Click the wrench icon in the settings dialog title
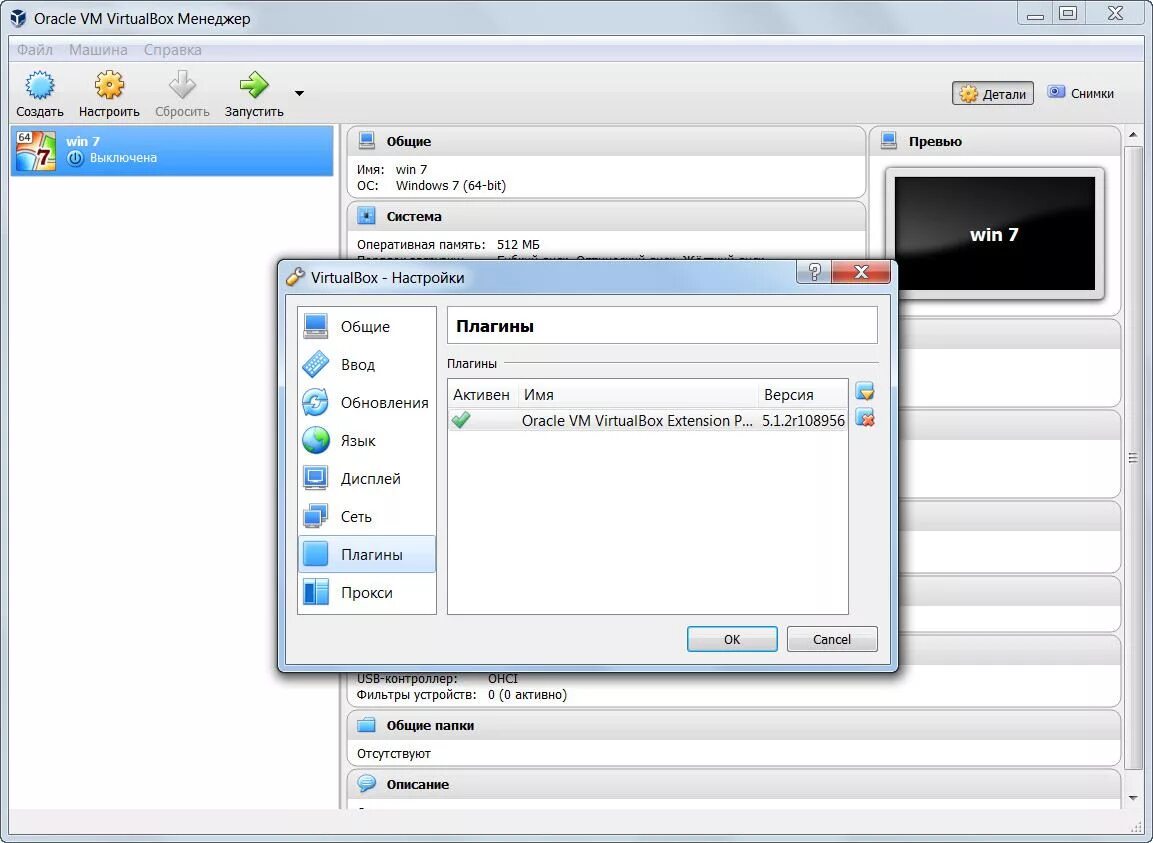Image resolution: width=1153 pixels, height=843 pixels. (296, 277)
